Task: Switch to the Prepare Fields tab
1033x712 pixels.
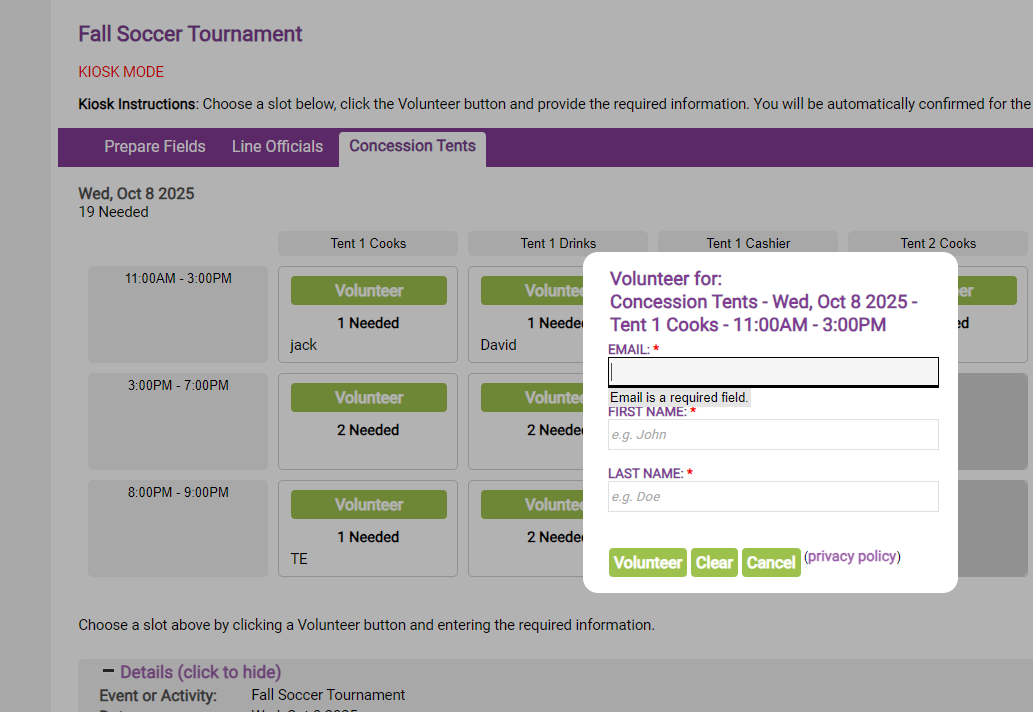Action: 154,146
